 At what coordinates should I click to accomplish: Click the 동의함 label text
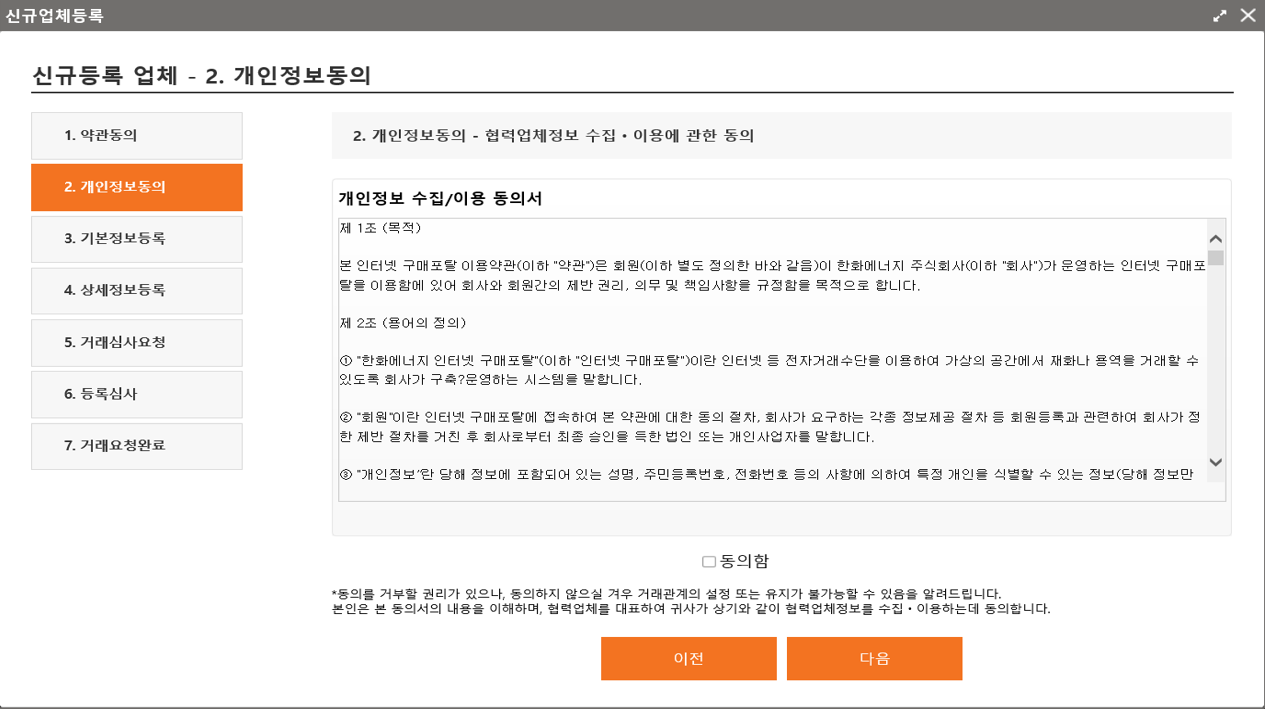pos(744,562)
